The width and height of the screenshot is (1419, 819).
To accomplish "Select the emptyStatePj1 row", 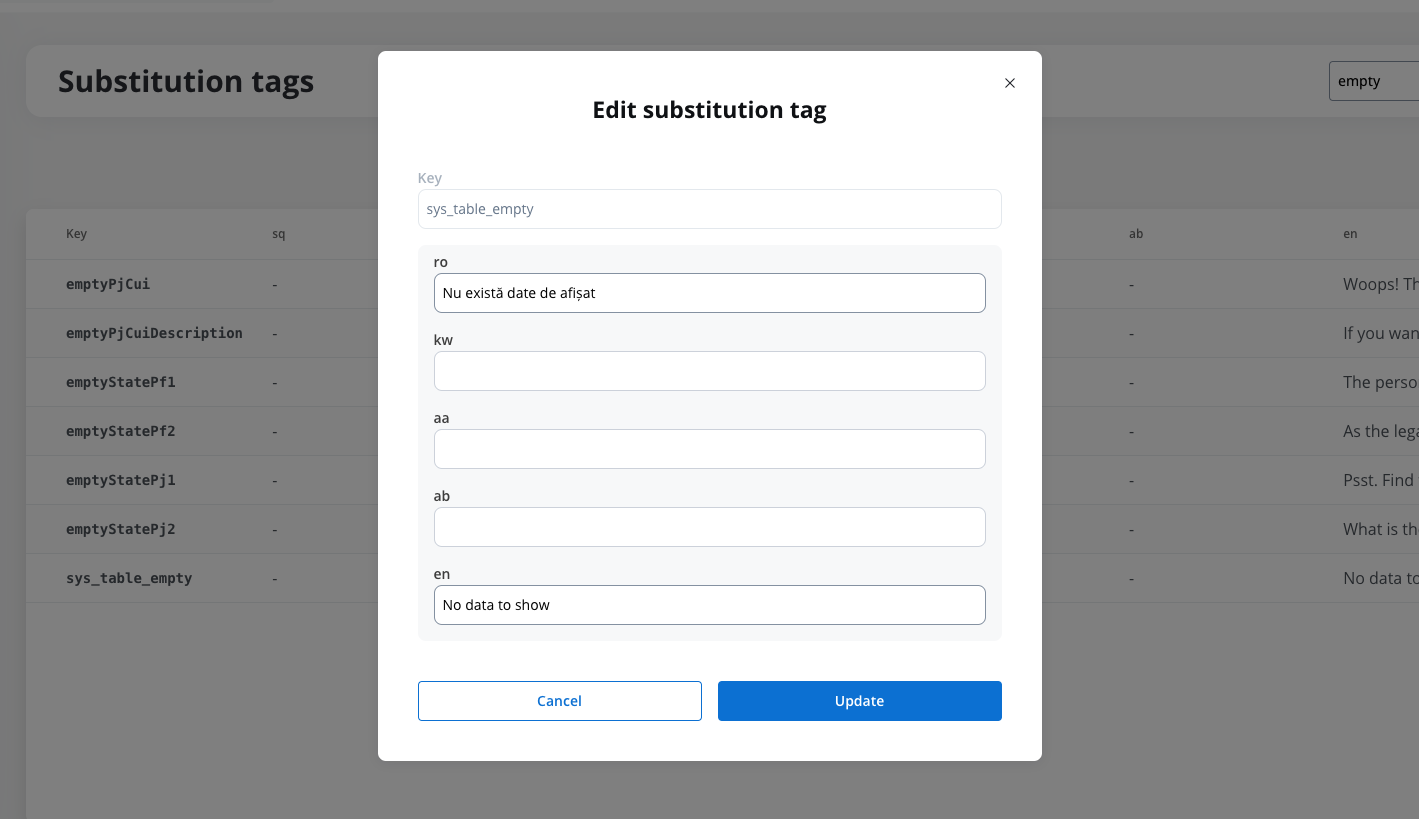I will pyautogui.click(x=722, y=480).
